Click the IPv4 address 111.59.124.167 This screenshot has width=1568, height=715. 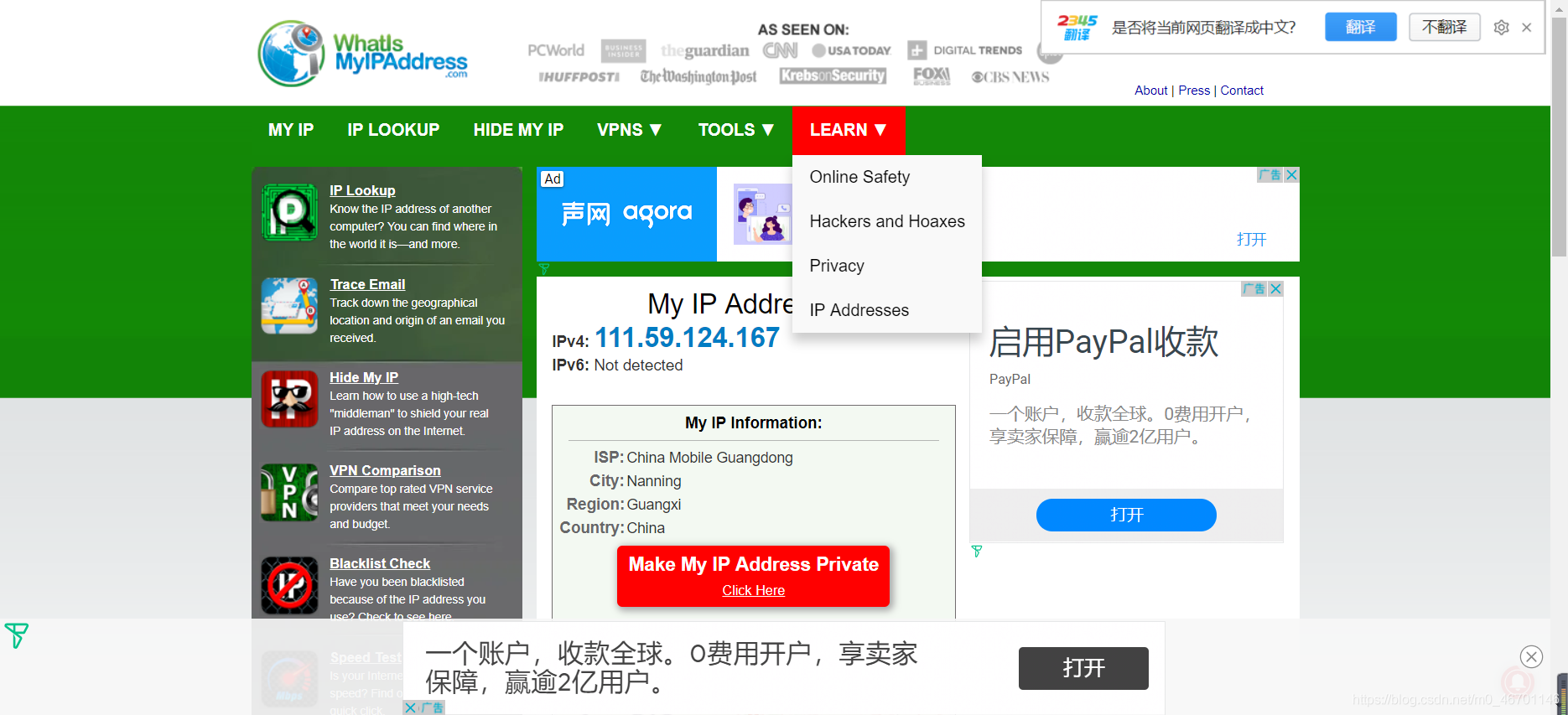[688, 338]
